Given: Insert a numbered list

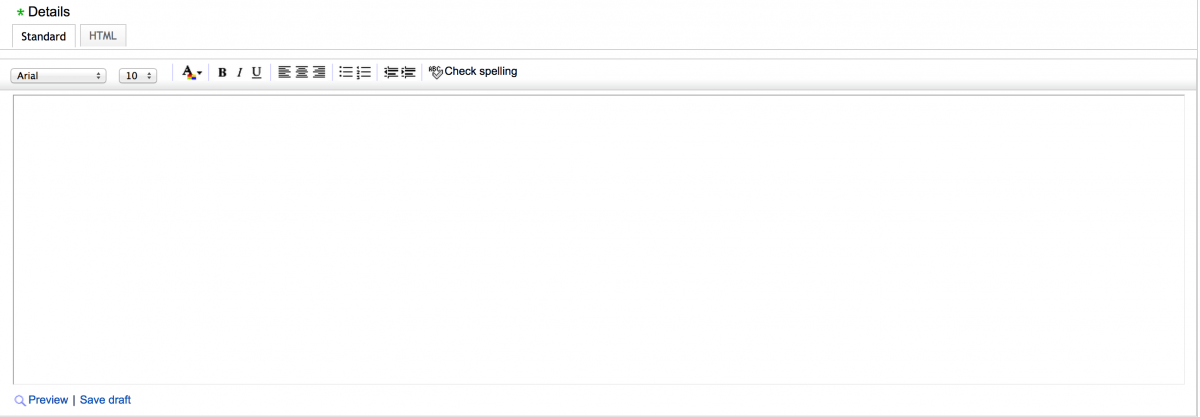Looking at the screenshot, I should pos(364,73).
